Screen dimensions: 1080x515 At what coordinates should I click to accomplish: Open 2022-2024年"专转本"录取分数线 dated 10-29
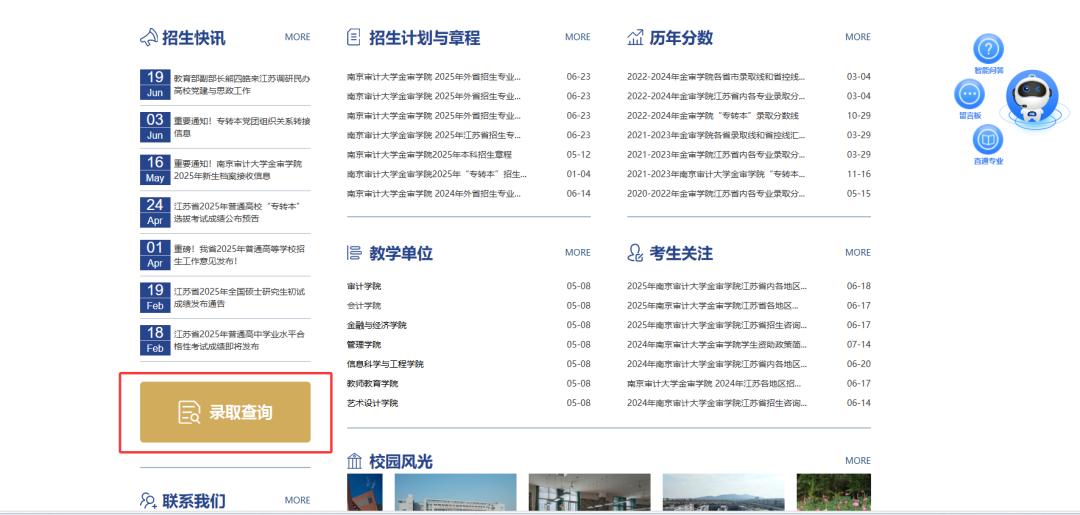tap(713, 116)
